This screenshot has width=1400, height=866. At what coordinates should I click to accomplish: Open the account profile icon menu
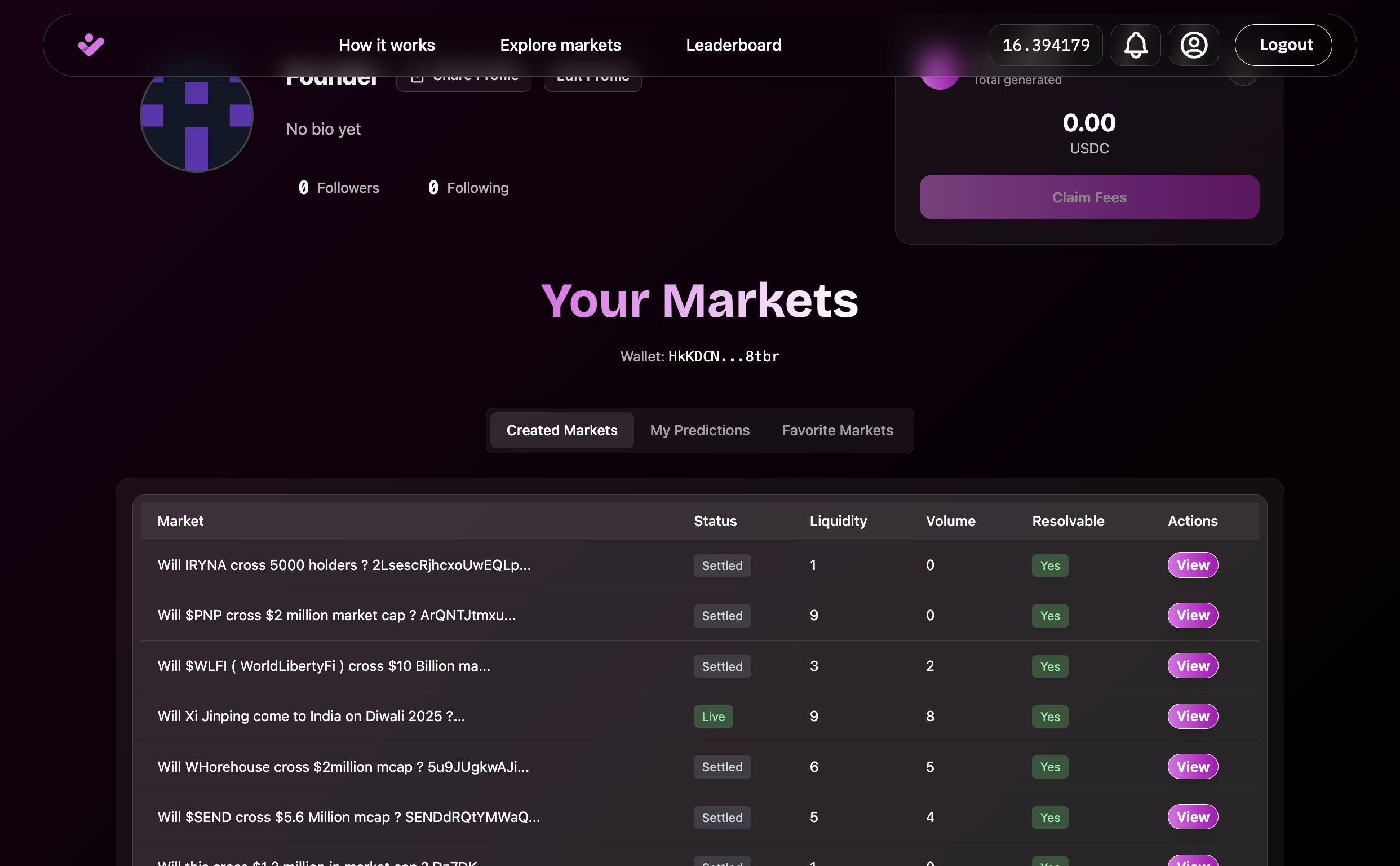pyautogui.click(x=1193, y=45)
